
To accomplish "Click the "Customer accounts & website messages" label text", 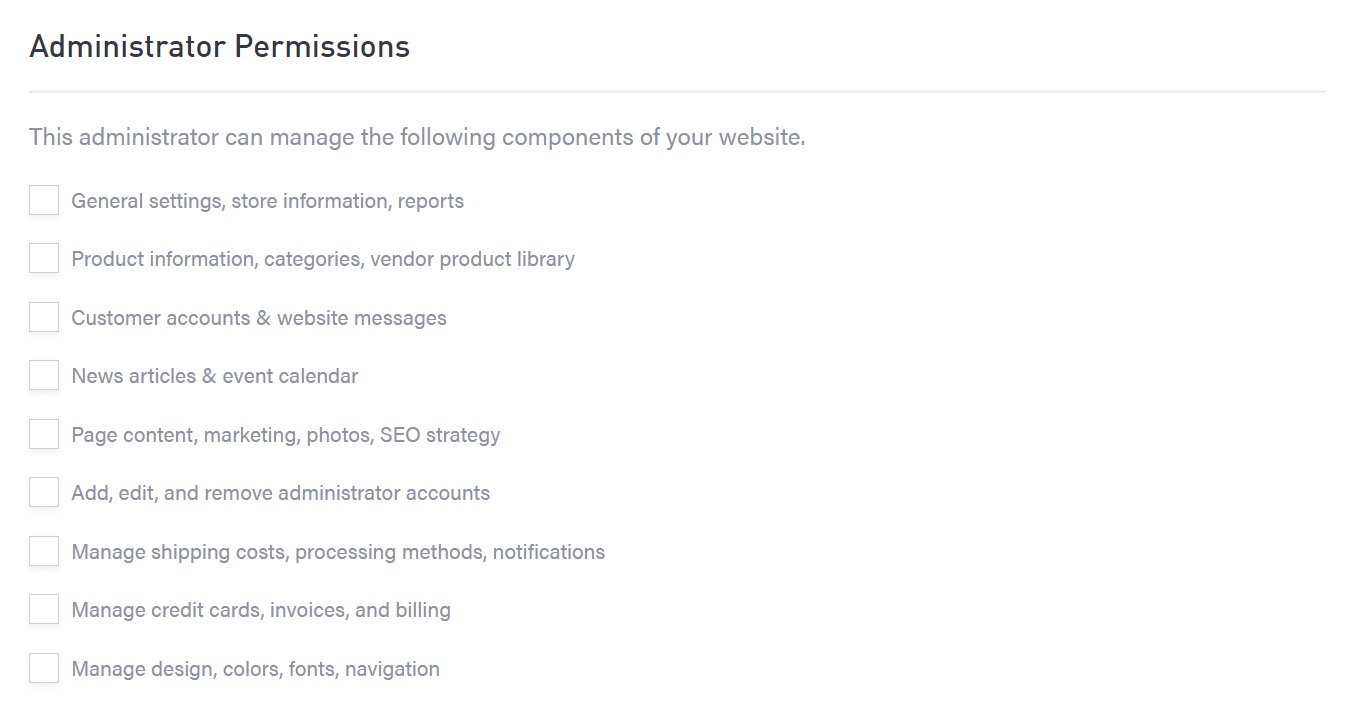I will coord(259,318).
